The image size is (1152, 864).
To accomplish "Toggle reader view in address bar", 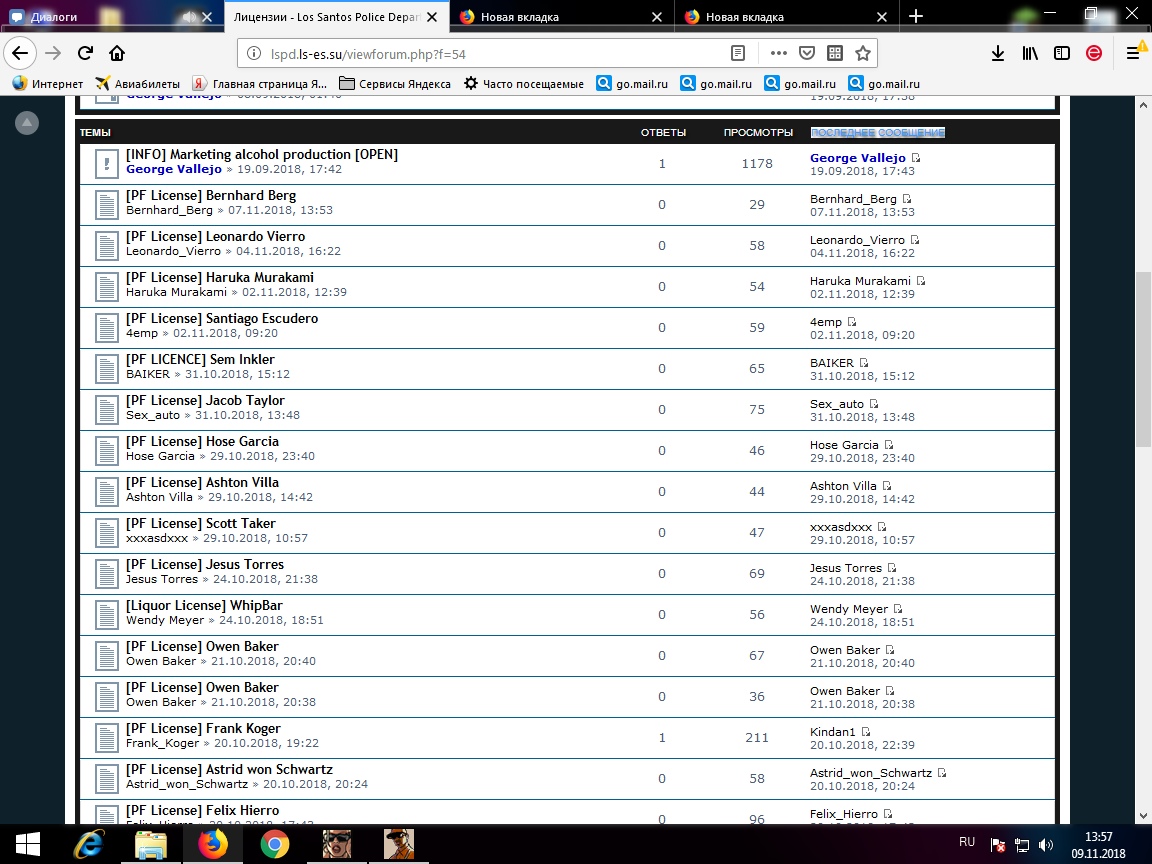I will pyautogui.click(x=737, y=53).
